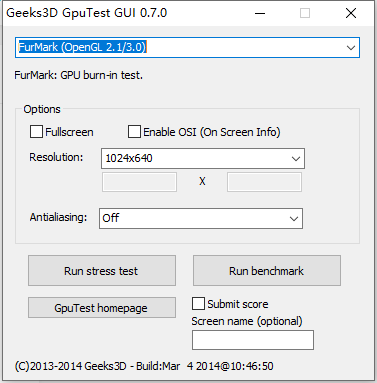Enable the Fullscreen checkbox
The width and height of the screenshot is (377, 383).
click(36, 132)
